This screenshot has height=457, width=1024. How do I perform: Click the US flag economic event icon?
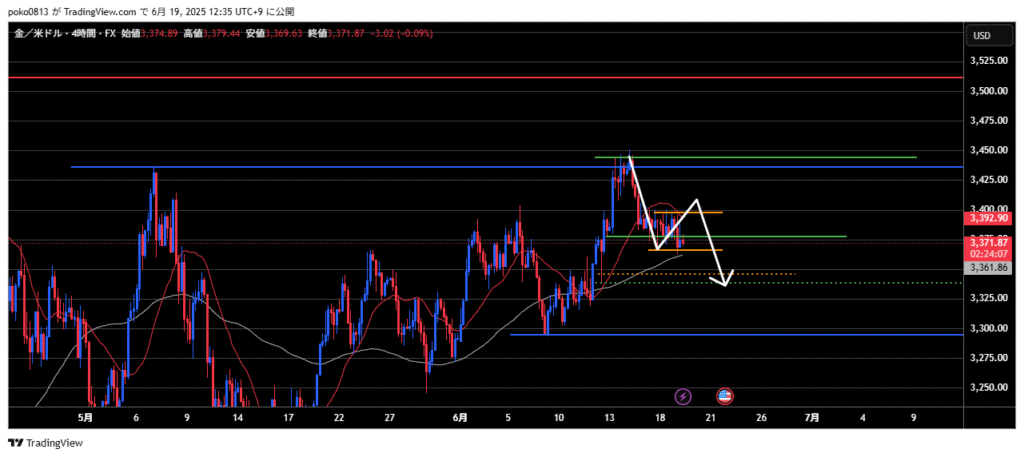[x=725, y=396]
